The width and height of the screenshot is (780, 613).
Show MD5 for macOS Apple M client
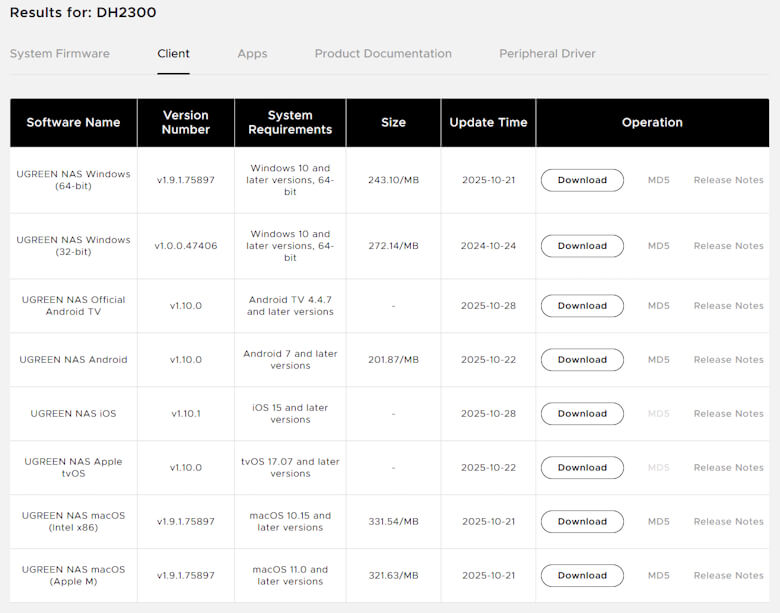pos(658,576)
